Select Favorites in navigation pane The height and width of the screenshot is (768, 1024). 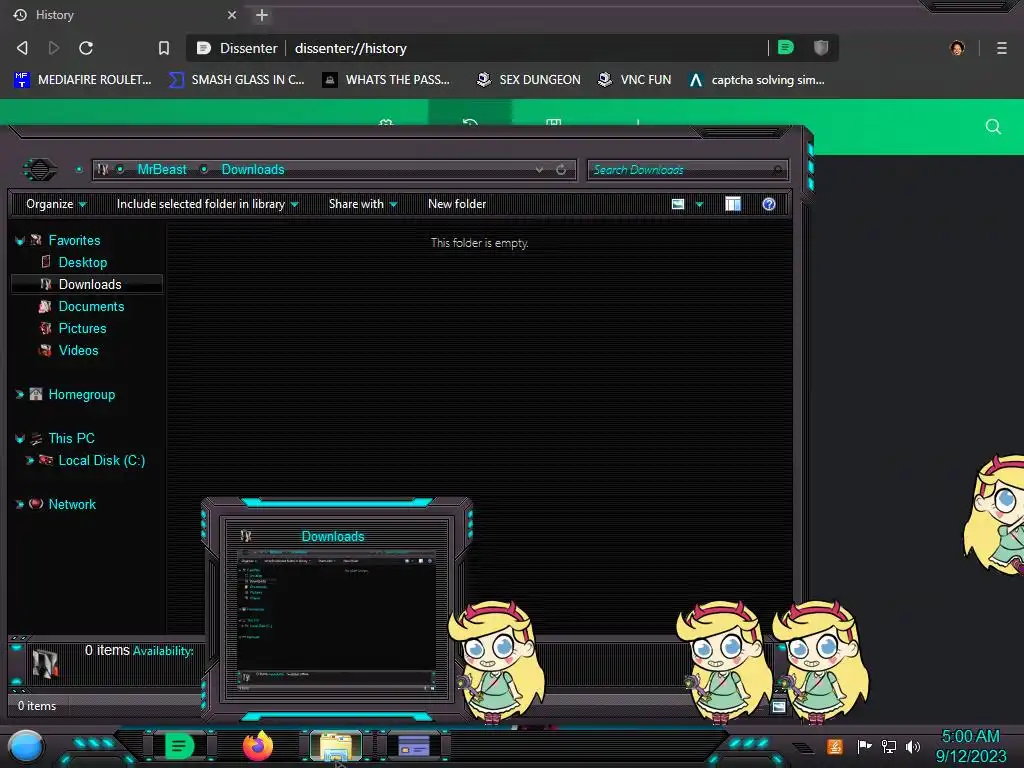click(74, 240)
